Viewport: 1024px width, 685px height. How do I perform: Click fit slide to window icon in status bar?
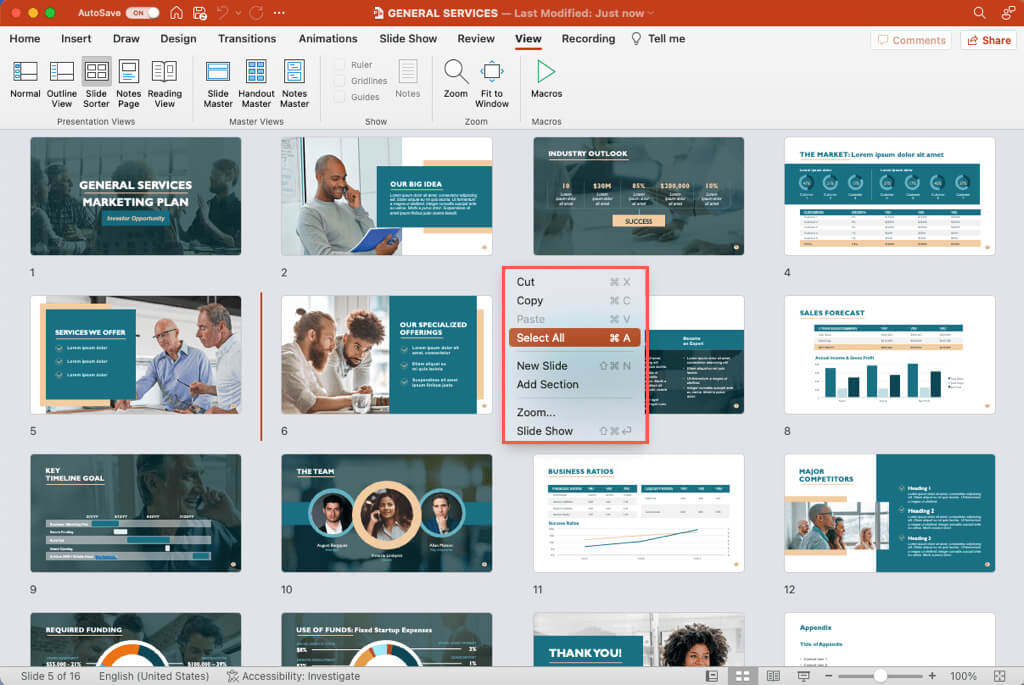pyautogui.click(x=999, y=676)
